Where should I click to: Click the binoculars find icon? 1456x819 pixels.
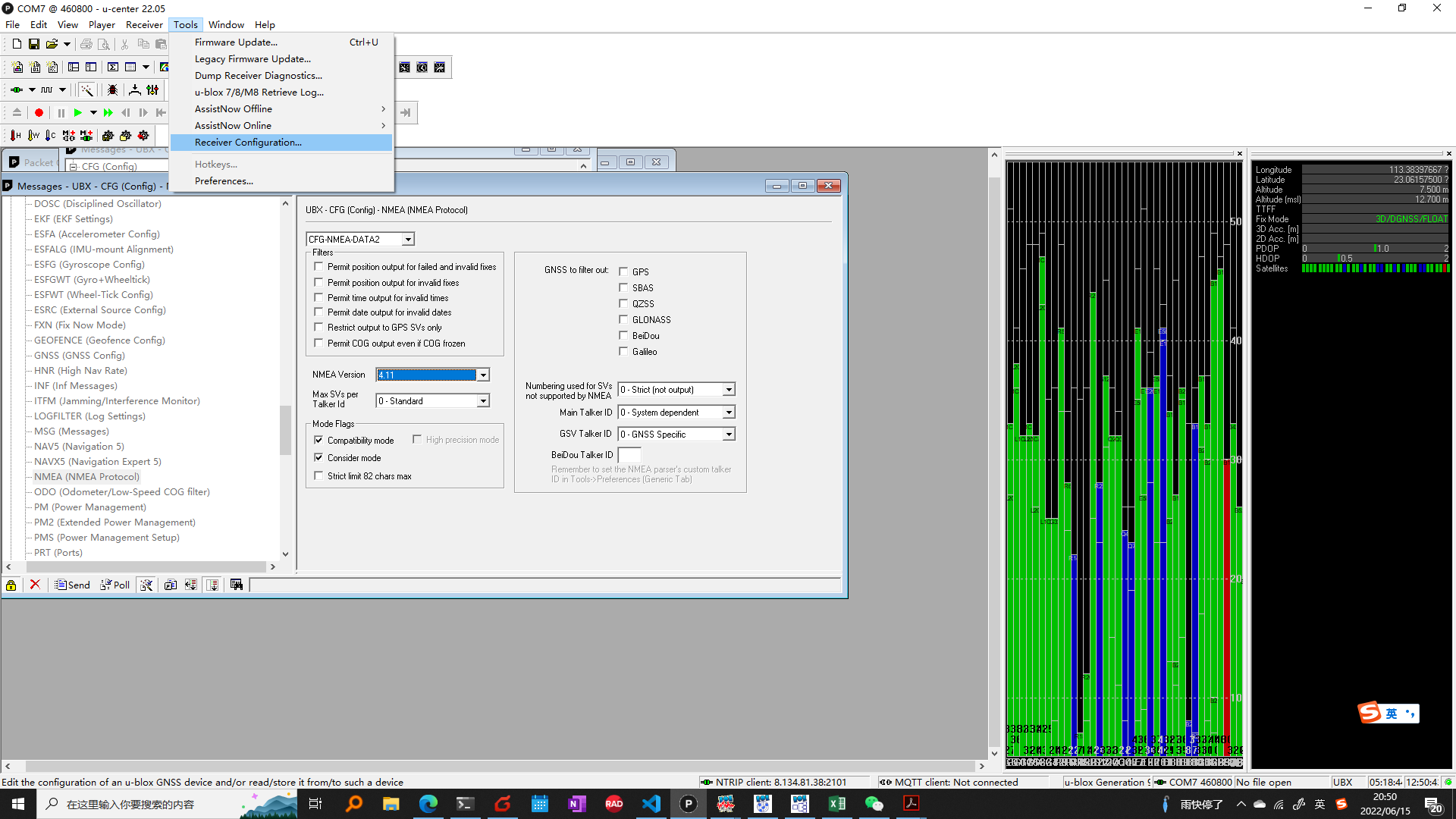(x=237, y=585)
